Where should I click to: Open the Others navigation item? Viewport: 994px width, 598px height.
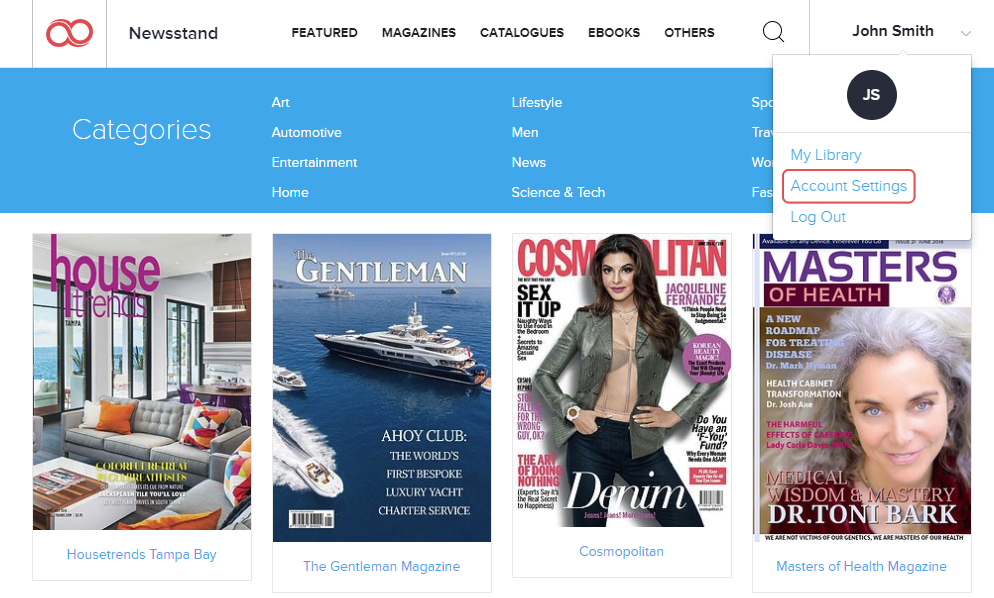[x=689, y=33]
